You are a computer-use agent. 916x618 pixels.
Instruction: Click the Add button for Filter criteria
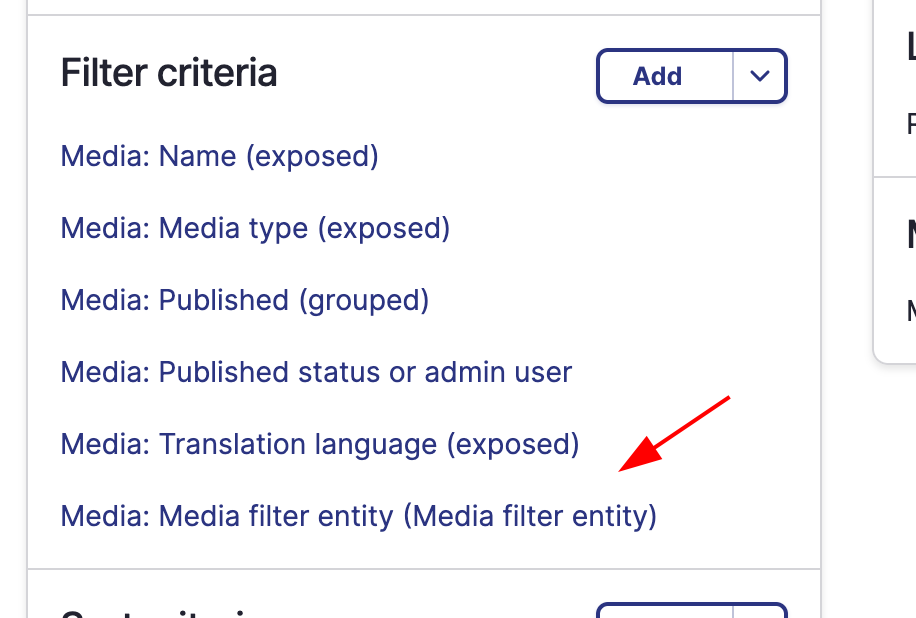665,76
